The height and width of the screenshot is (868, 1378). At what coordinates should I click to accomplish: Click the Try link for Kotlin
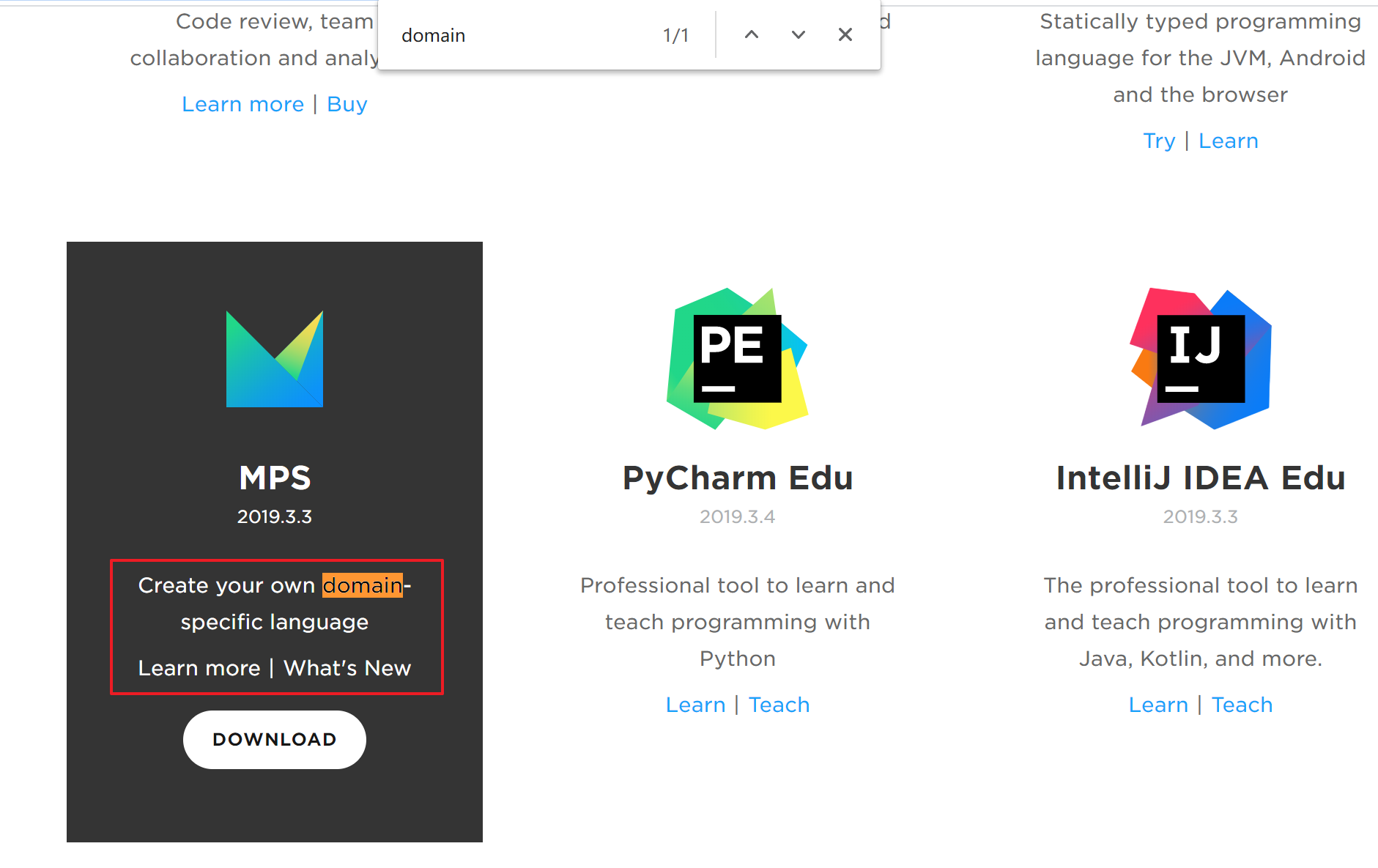(1159, 141)
